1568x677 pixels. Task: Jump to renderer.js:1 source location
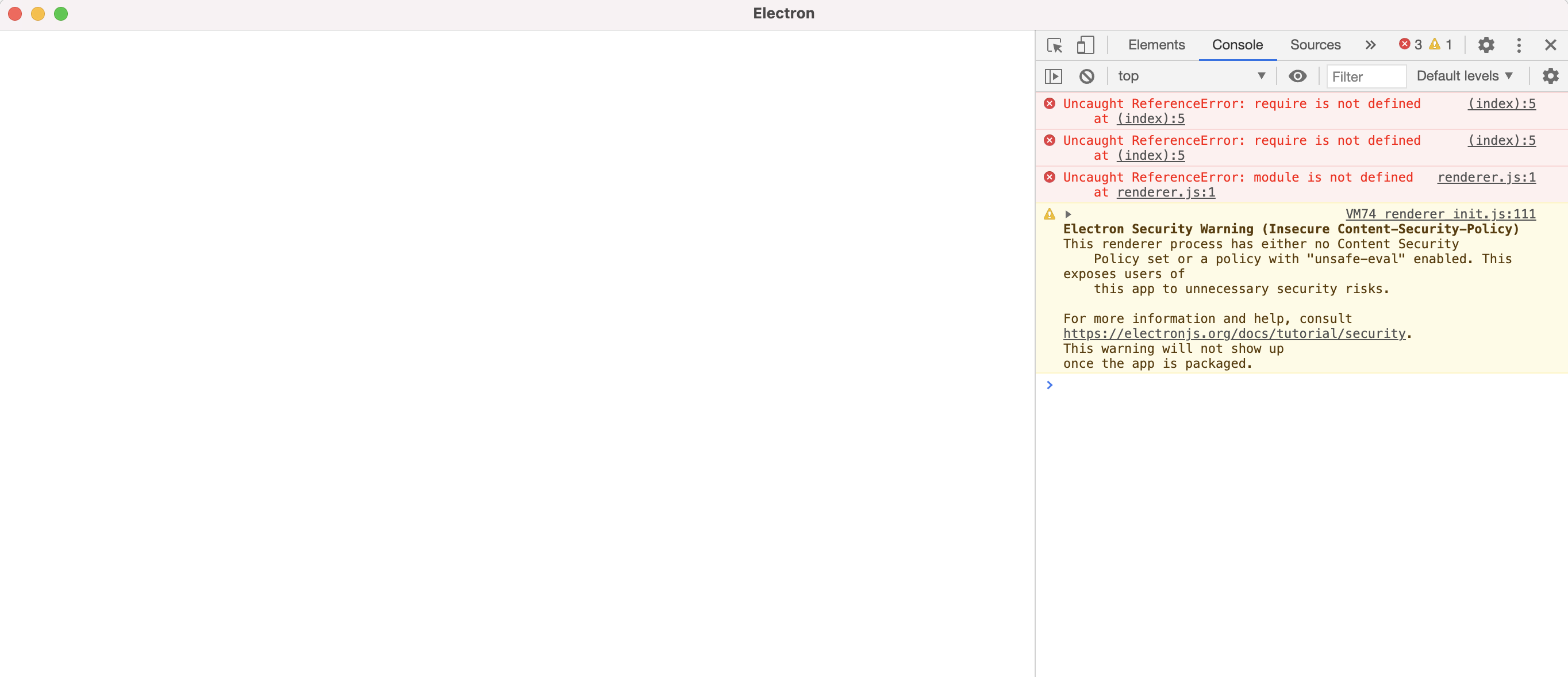tap(1487, 177)
